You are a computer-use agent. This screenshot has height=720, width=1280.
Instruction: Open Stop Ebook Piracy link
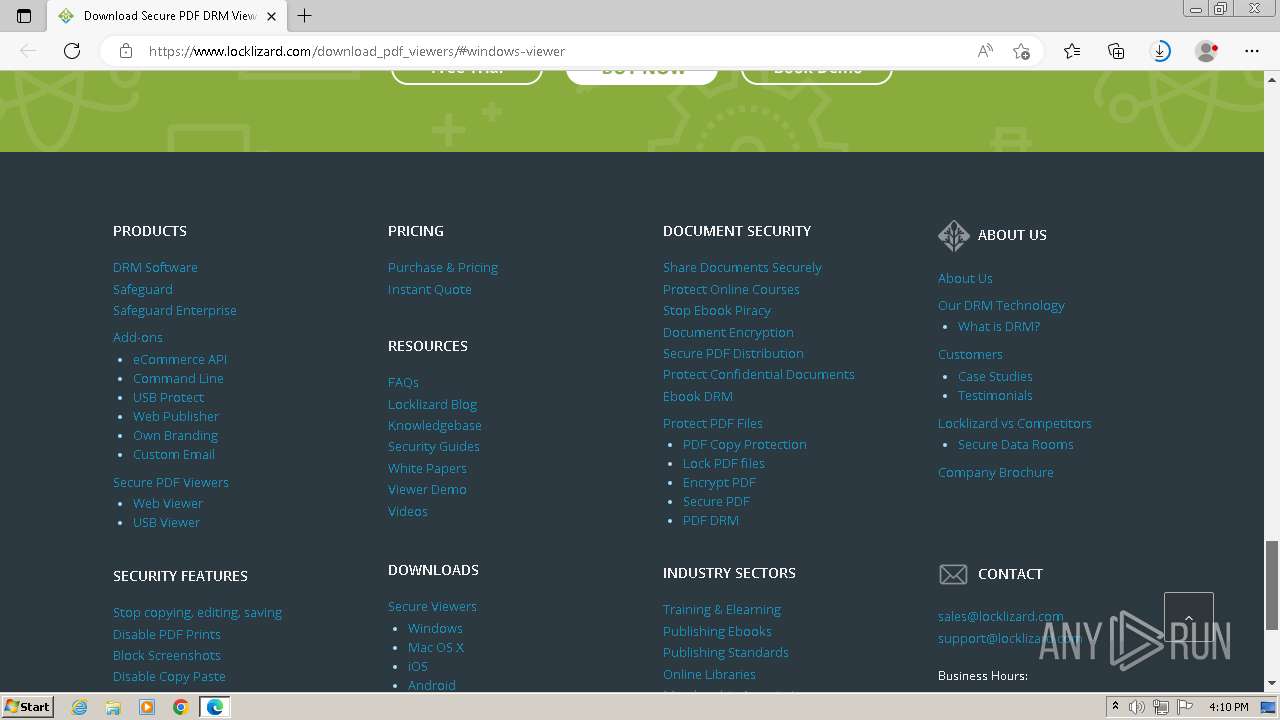[x=717, y=310]
